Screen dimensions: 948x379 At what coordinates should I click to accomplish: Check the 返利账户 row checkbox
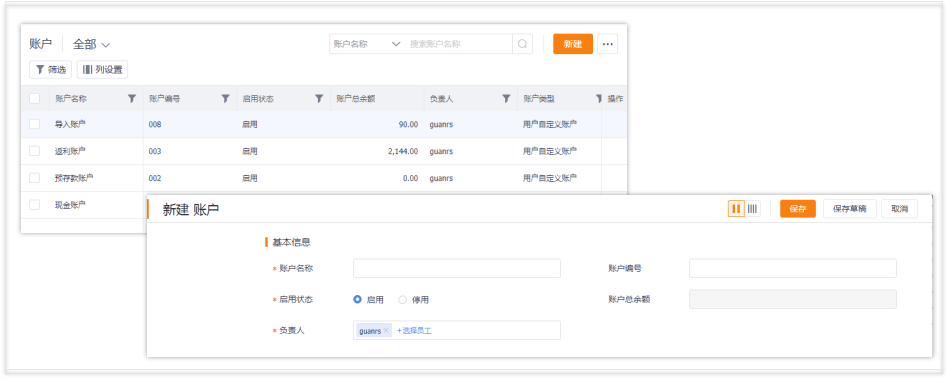[34, 151]
